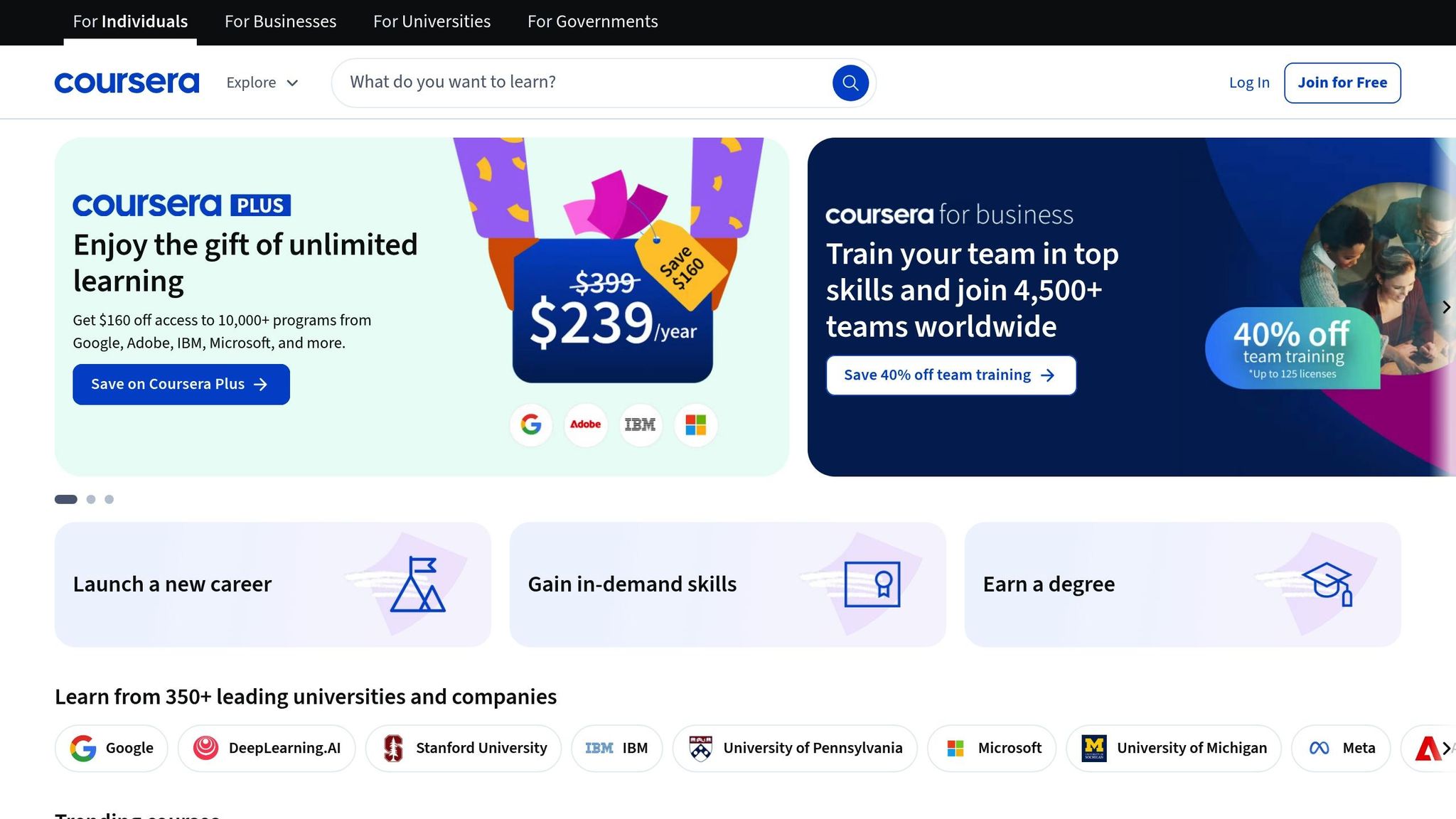Image resolution: width=1456 pixels, height=819 pixels.
Task: Switch to the For Businesses tab
Action: coord(279,21)
